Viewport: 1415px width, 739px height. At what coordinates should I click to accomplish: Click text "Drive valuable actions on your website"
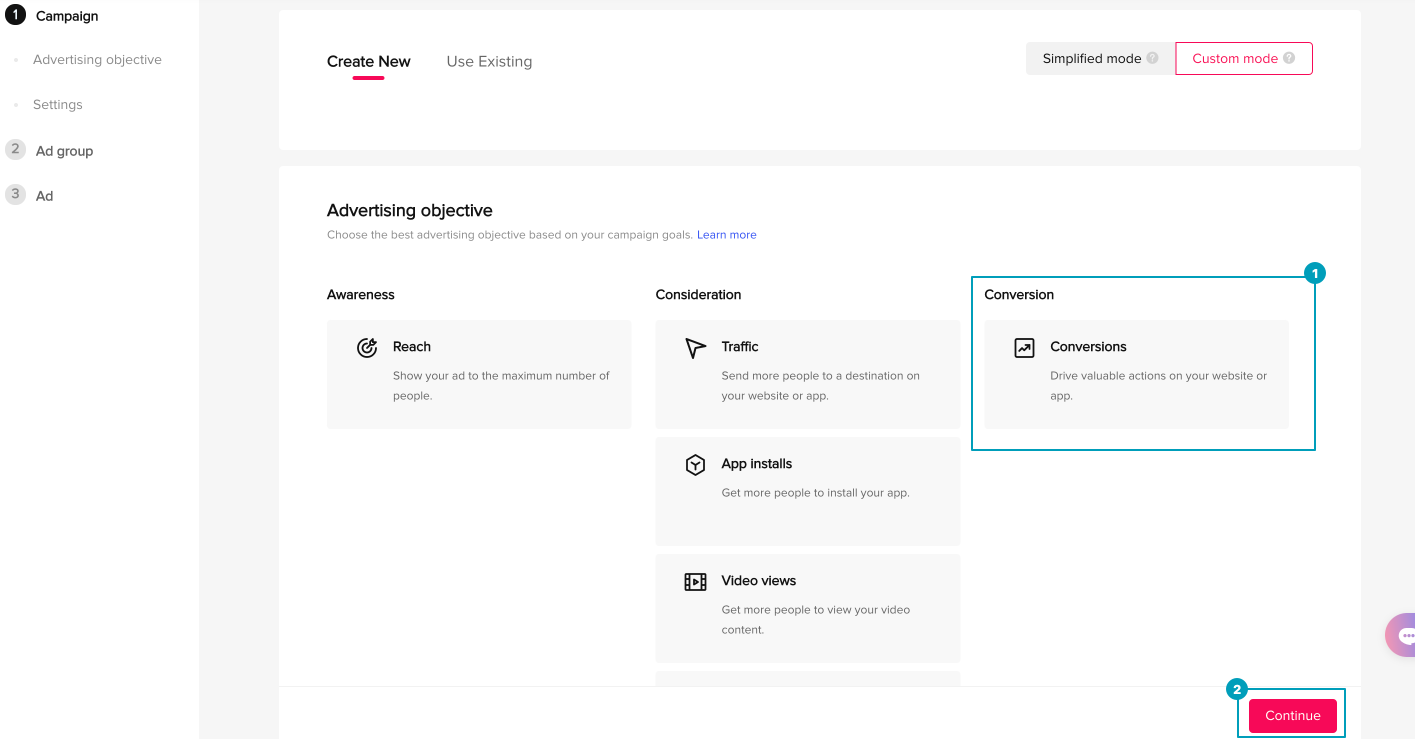pyautogui.click(x=1149, y=376)
